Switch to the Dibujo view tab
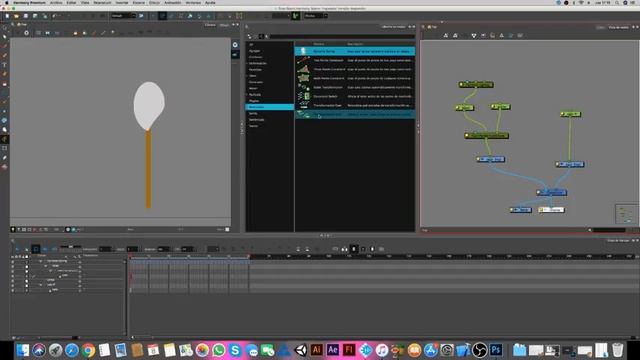Viewport: 640px width, 360px height. [224, 25]
